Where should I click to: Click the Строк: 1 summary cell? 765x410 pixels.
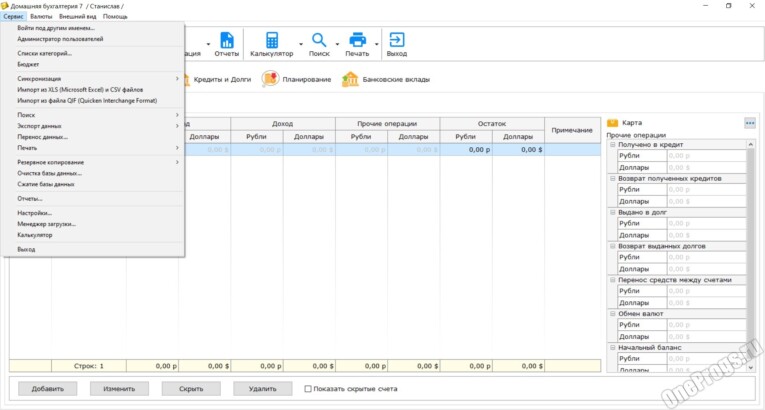(x=89, y=366)
